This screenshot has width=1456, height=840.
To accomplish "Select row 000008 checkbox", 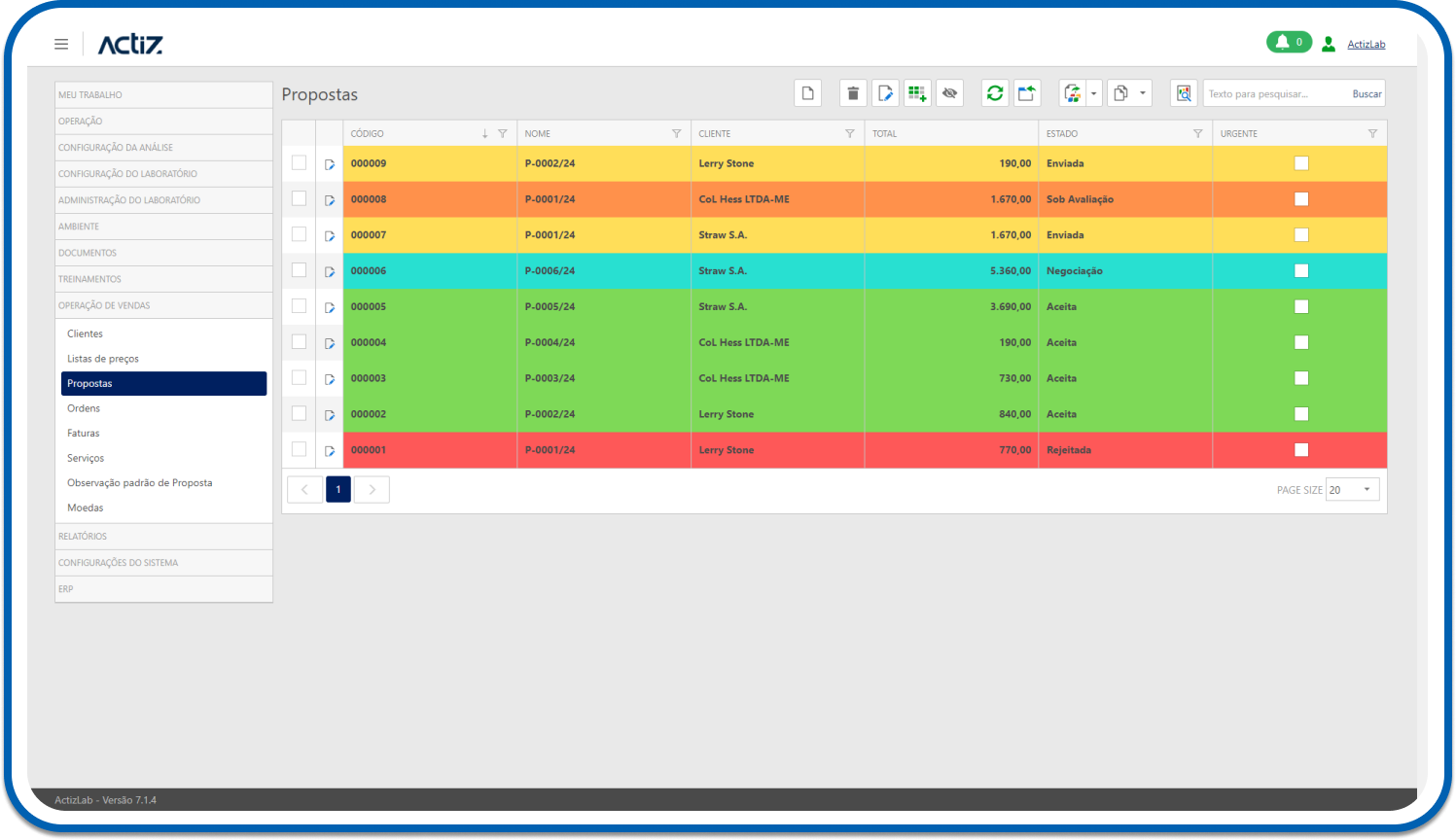I will pyautogui.click(x=299, y=198).
